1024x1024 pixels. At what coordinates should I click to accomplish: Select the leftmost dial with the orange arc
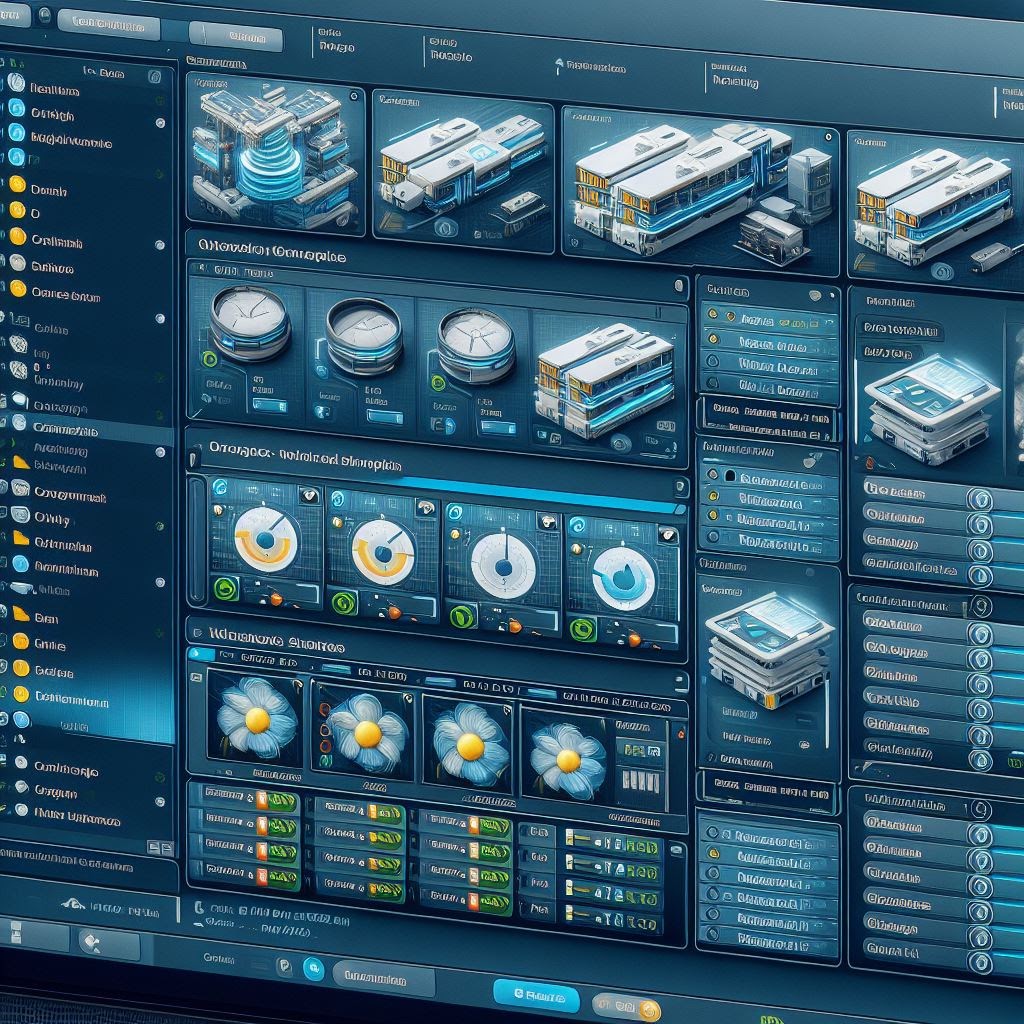[x=266, y=540]
